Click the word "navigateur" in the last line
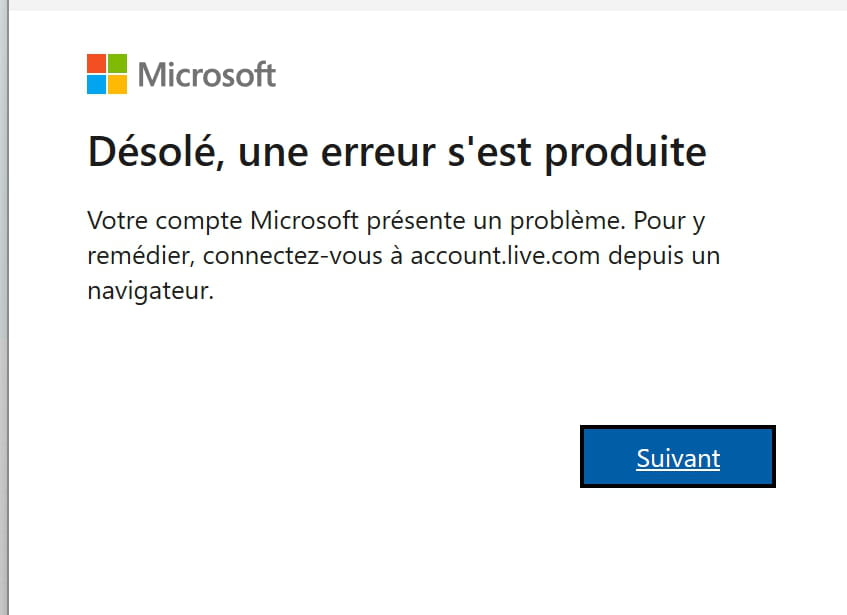The image size is (847, 615). [x=149, y=291]
